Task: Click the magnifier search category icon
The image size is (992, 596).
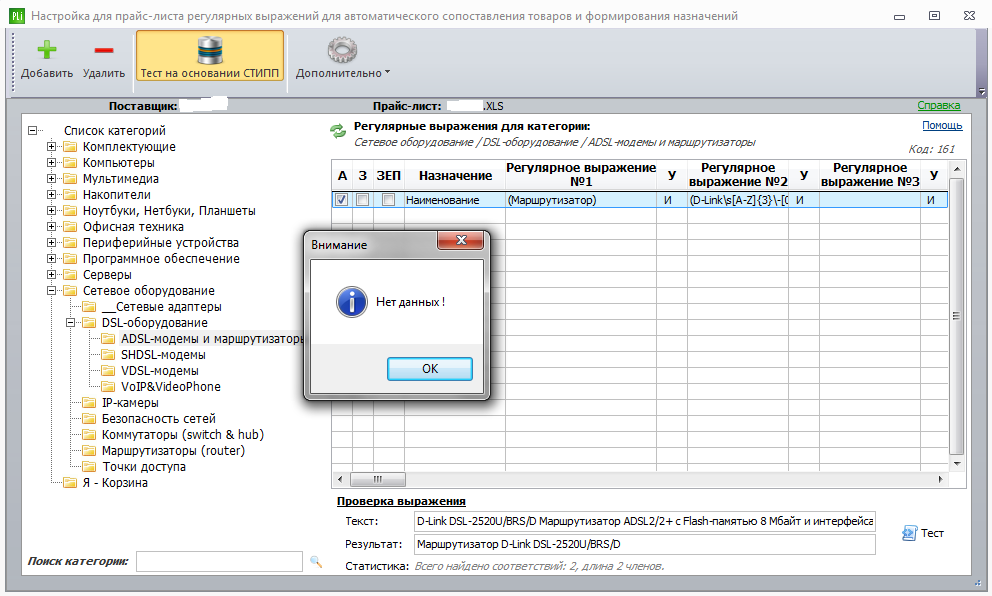Action: pyautogui.click(x=316, y=561)
